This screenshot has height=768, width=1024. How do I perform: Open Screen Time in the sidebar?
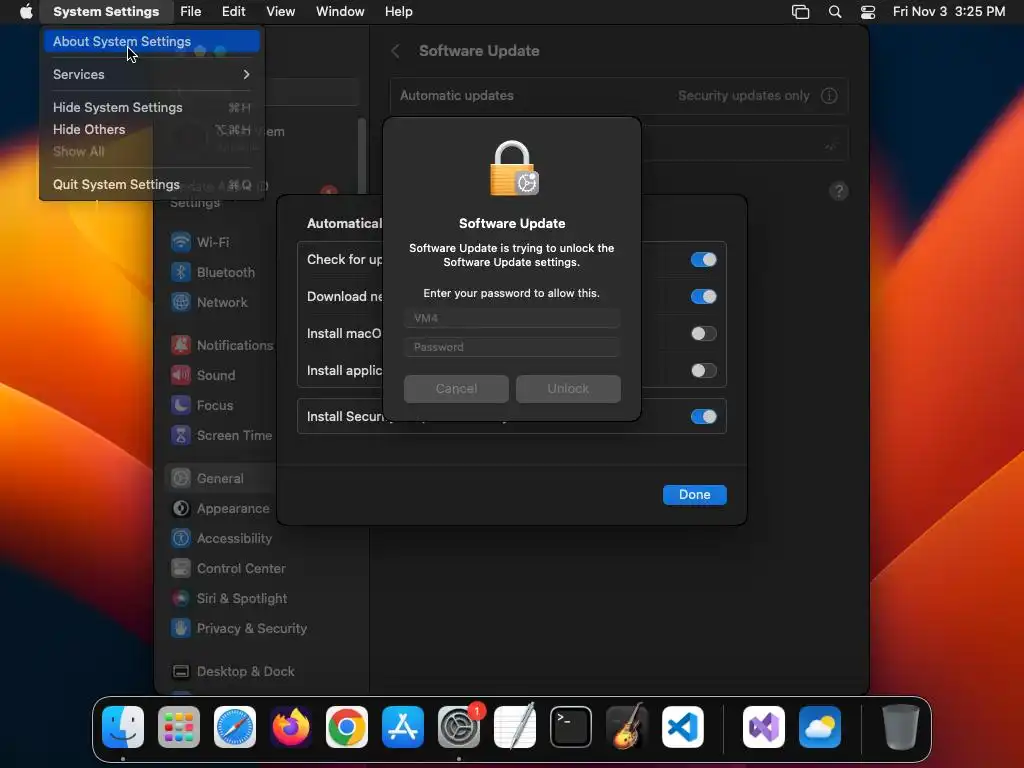click(x=221, y=435)
